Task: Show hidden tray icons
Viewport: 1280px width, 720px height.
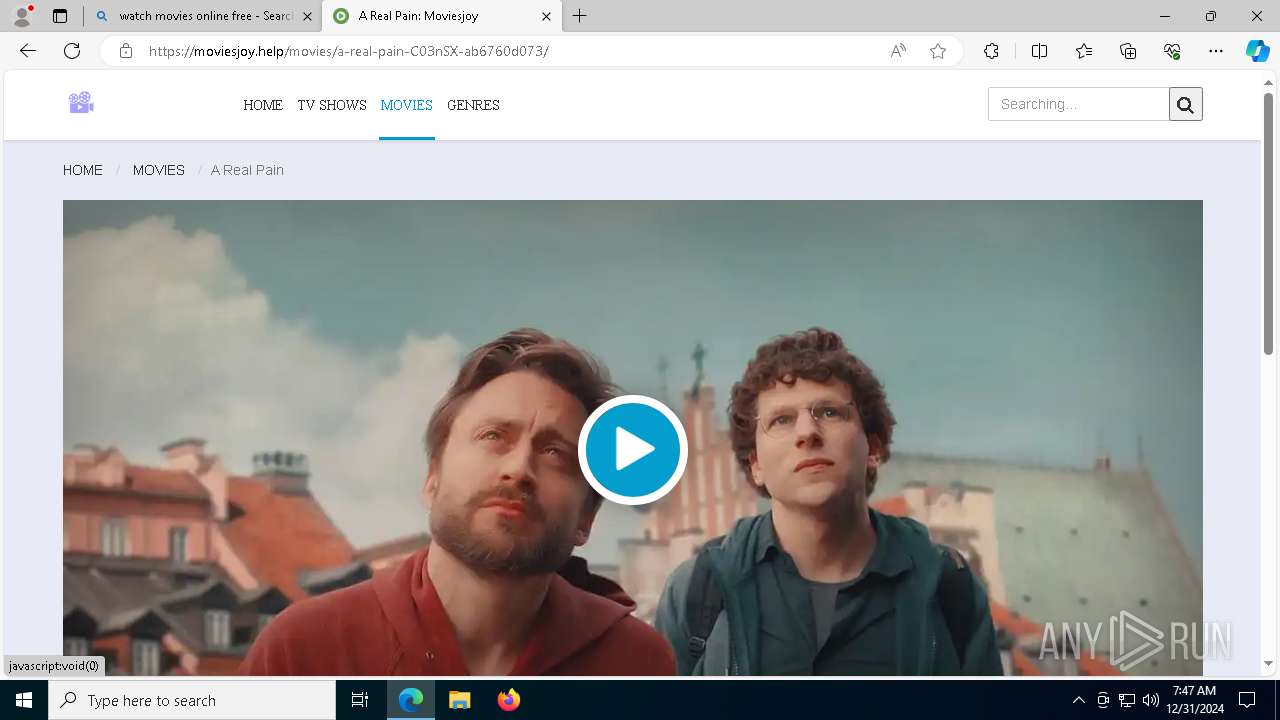Action: [1078, 700]
